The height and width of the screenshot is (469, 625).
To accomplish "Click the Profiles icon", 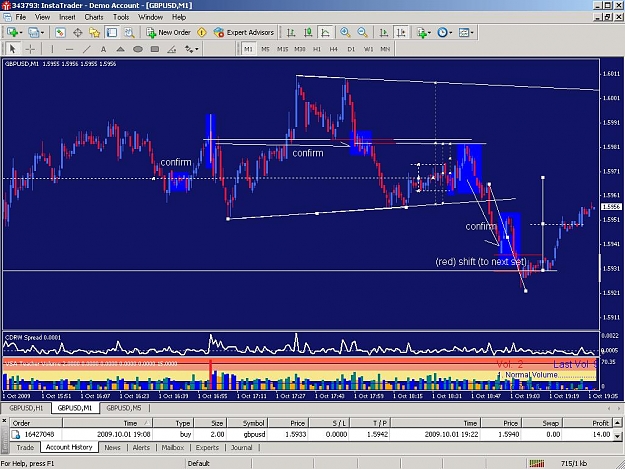I will (33, 33).
